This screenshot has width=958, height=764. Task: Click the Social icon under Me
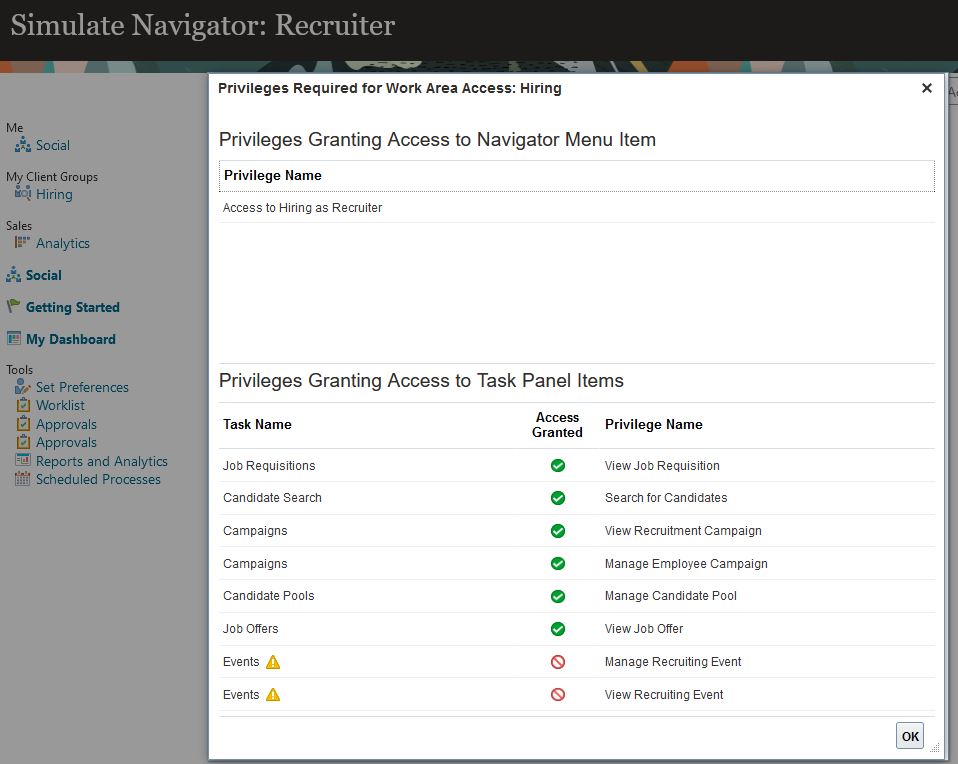pos(23,145)
